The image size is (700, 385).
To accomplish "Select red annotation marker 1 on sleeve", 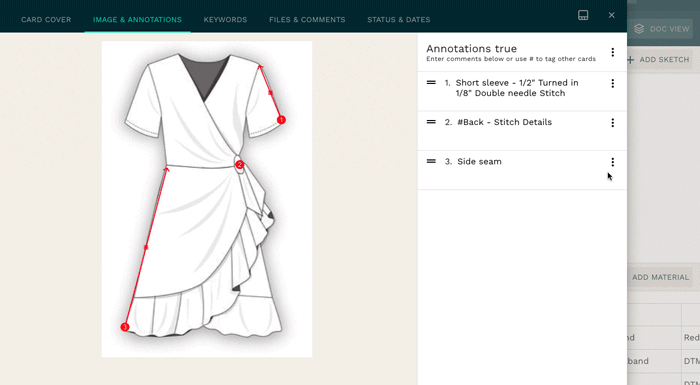I will pos(281,120).
